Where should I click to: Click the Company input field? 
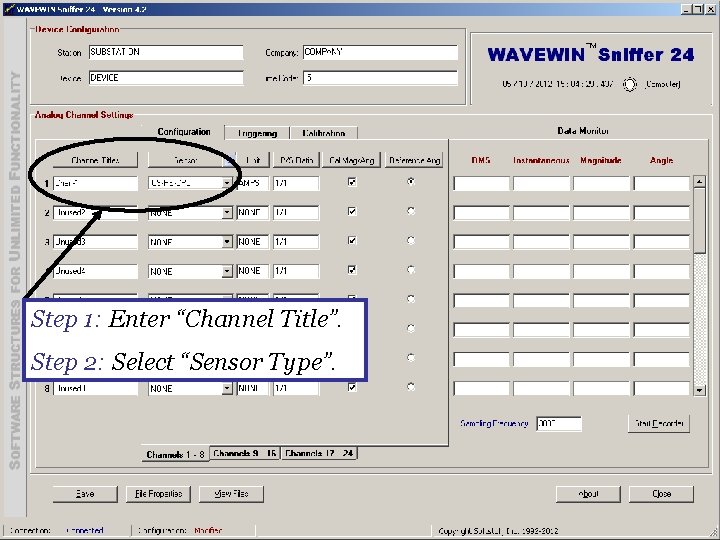[x=380, y=52]
